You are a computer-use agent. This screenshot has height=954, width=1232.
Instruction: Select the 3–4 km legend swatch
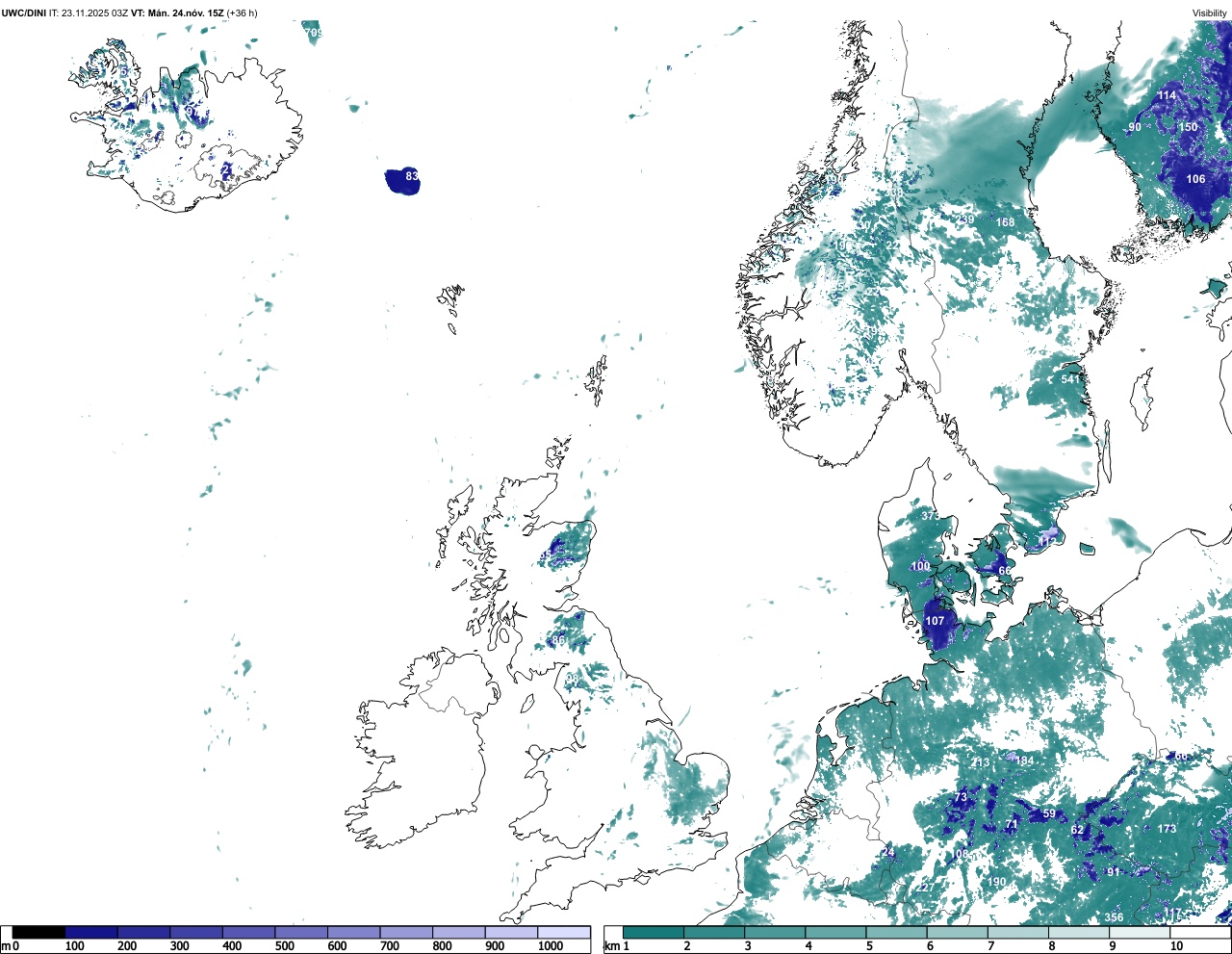[775, 933]
